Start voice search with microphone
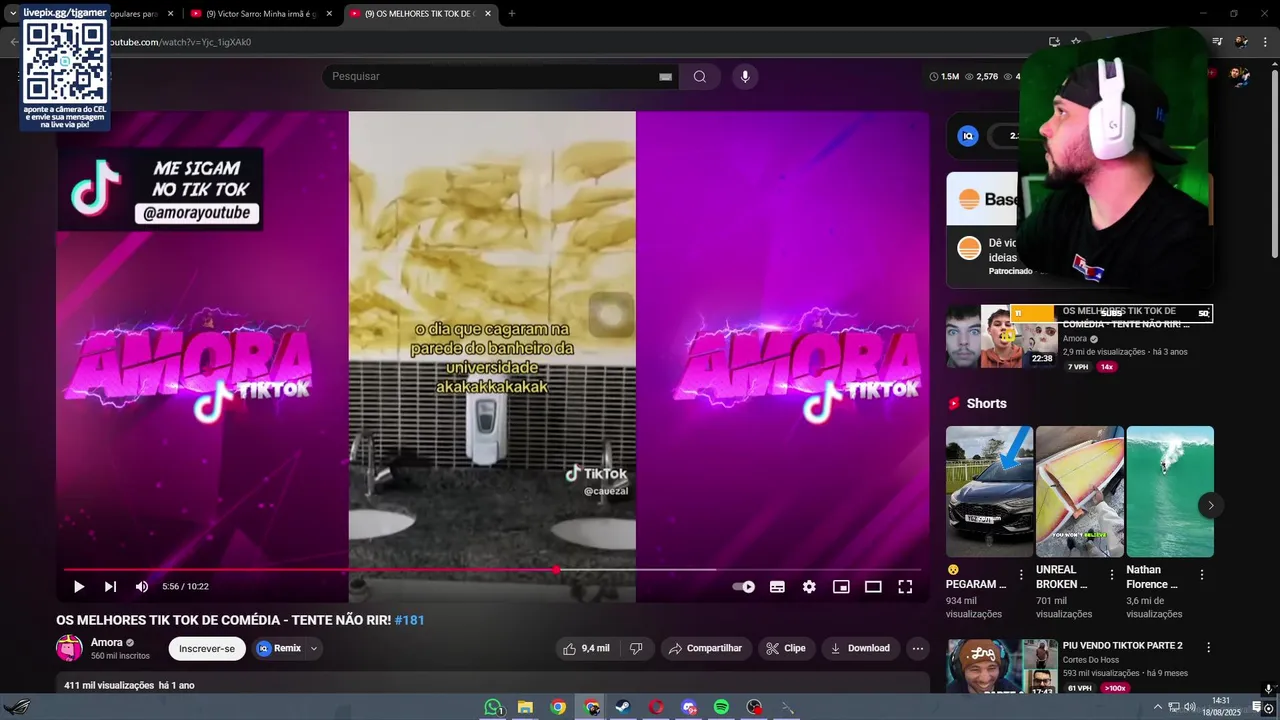This screenshot has height=720, width=1280. tap(745, 76)
